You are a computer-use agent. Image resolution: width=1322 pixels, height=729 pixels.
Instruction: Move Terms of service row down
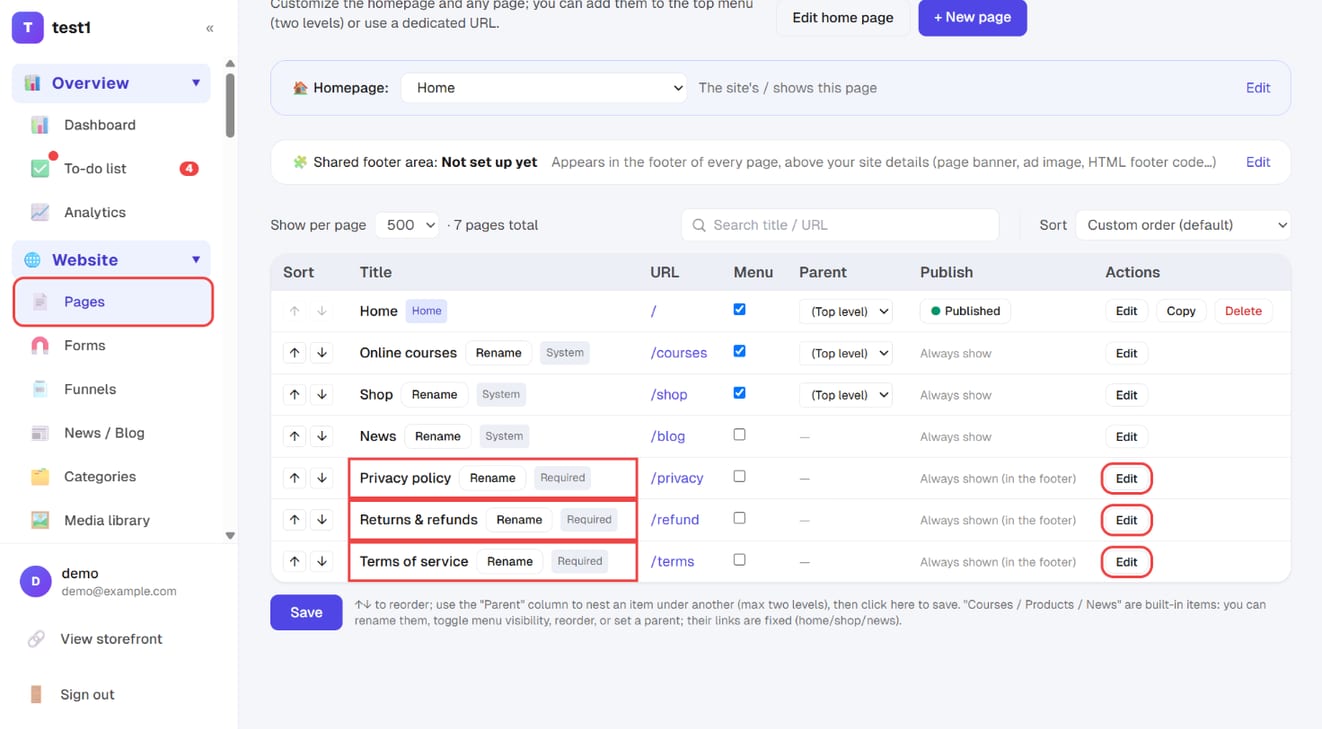click(x=322, y=562)
